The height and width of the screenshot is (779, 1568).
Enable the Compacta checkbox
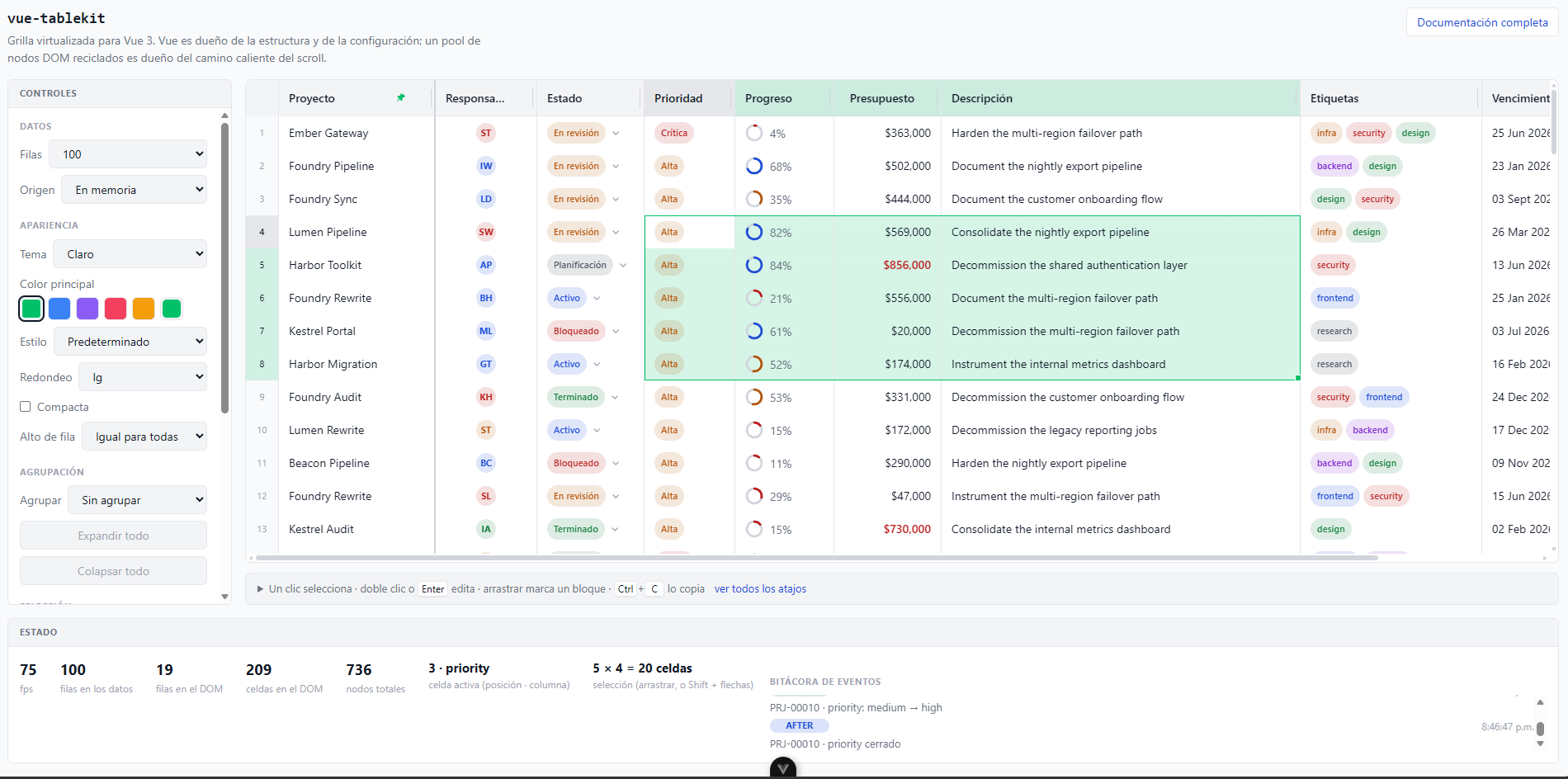tap(26, 407)
